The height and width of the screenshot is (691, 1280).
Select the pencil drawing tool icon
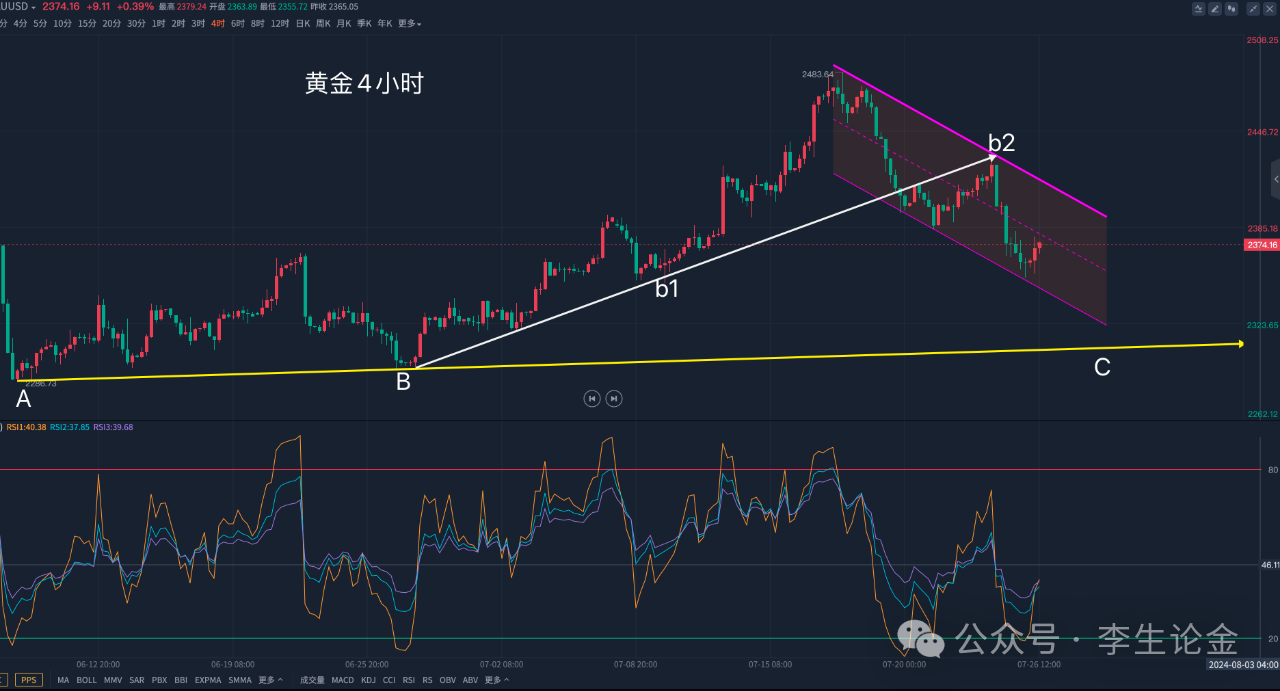pyautogui.click(x=1215, y=8)
